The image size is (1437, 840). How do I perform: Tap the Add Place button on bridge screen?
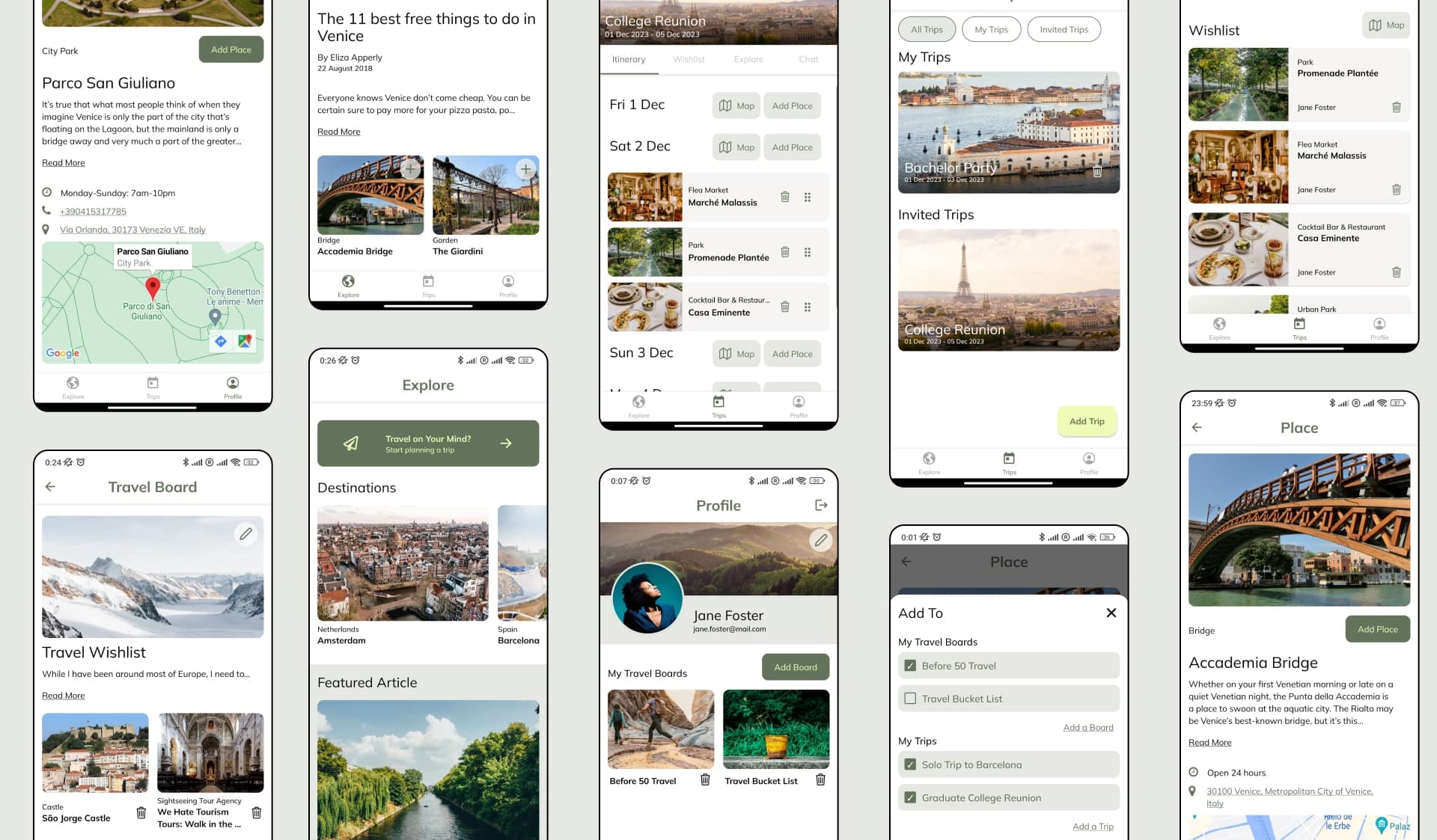[1378, 629]
